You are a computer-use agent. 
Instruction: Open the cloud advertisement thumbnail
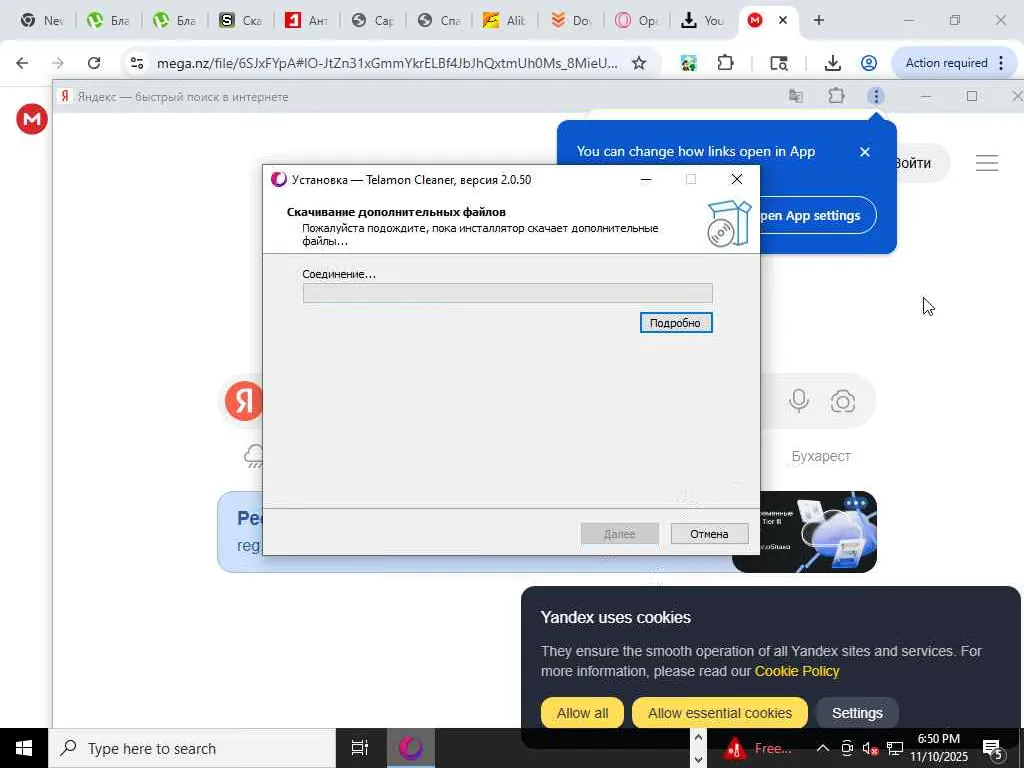coord(804,532)
